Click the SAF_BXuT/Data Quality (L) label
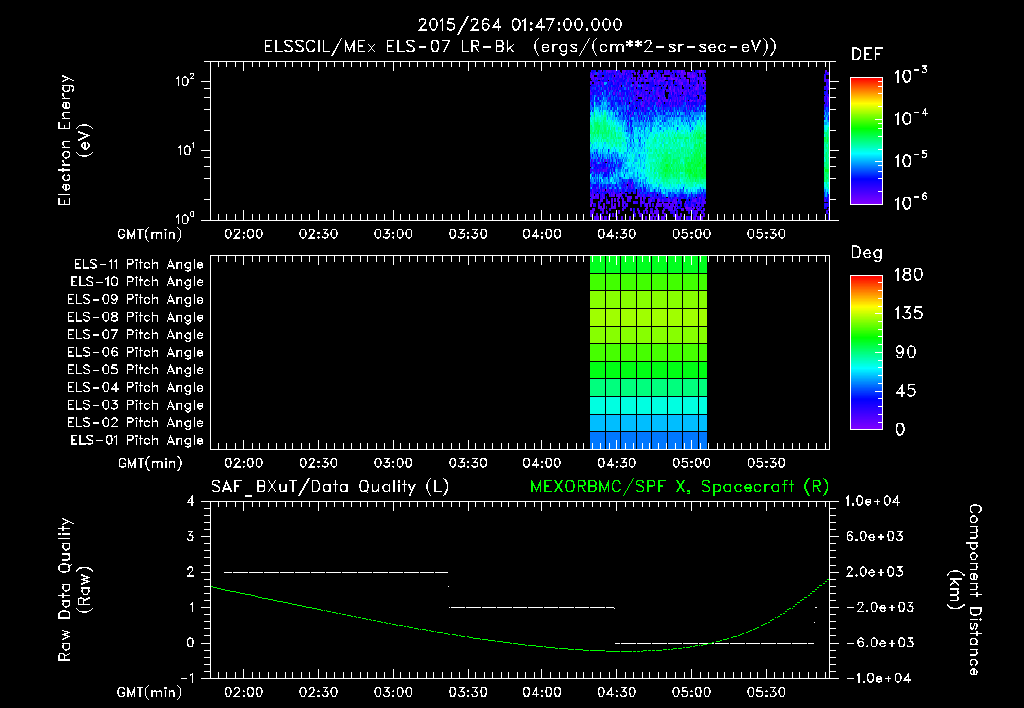This screenshot has height=708, width=1024. coord(330,487)
